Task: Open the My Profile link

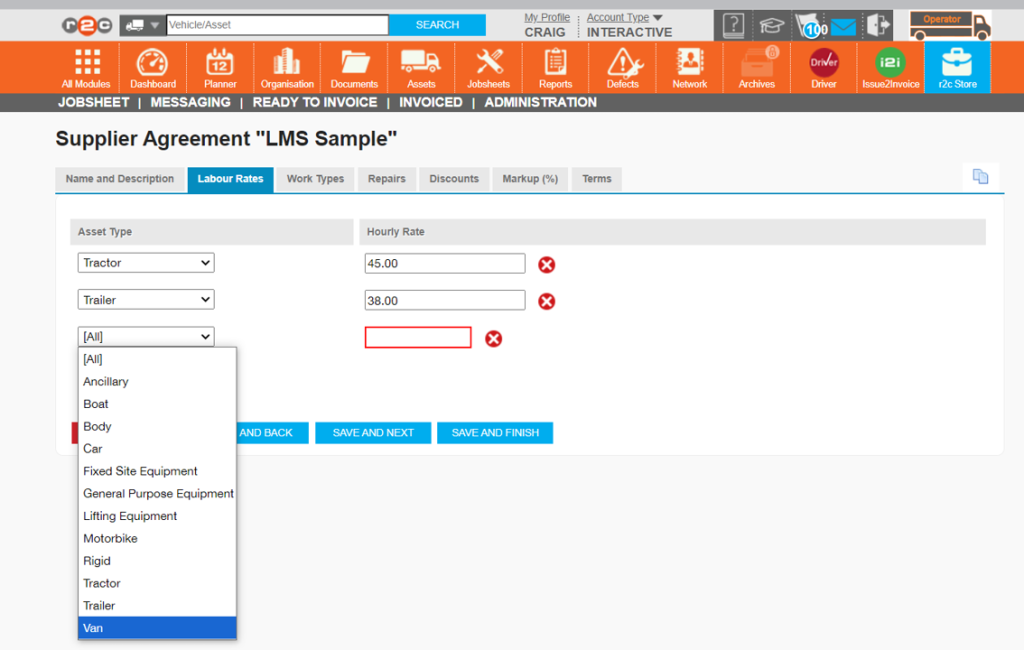Action: pyautogui.click(x=547, y=18)
